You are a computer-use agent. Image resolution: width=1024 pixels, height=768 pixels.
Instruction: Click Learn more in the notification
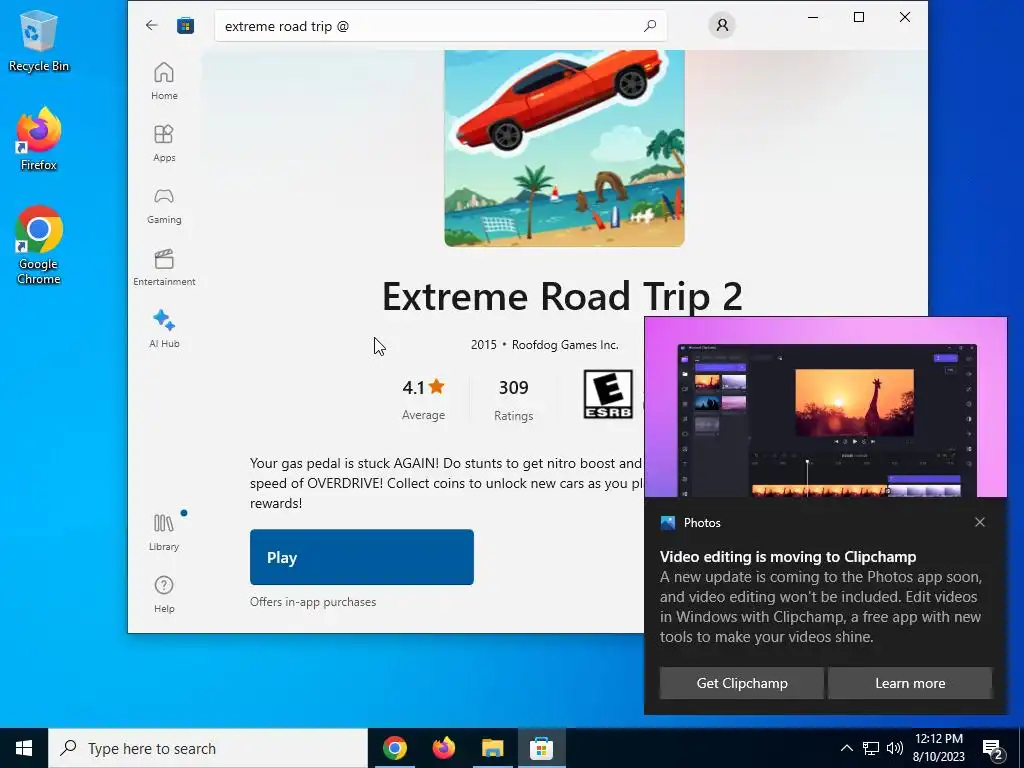click(910, 683)
